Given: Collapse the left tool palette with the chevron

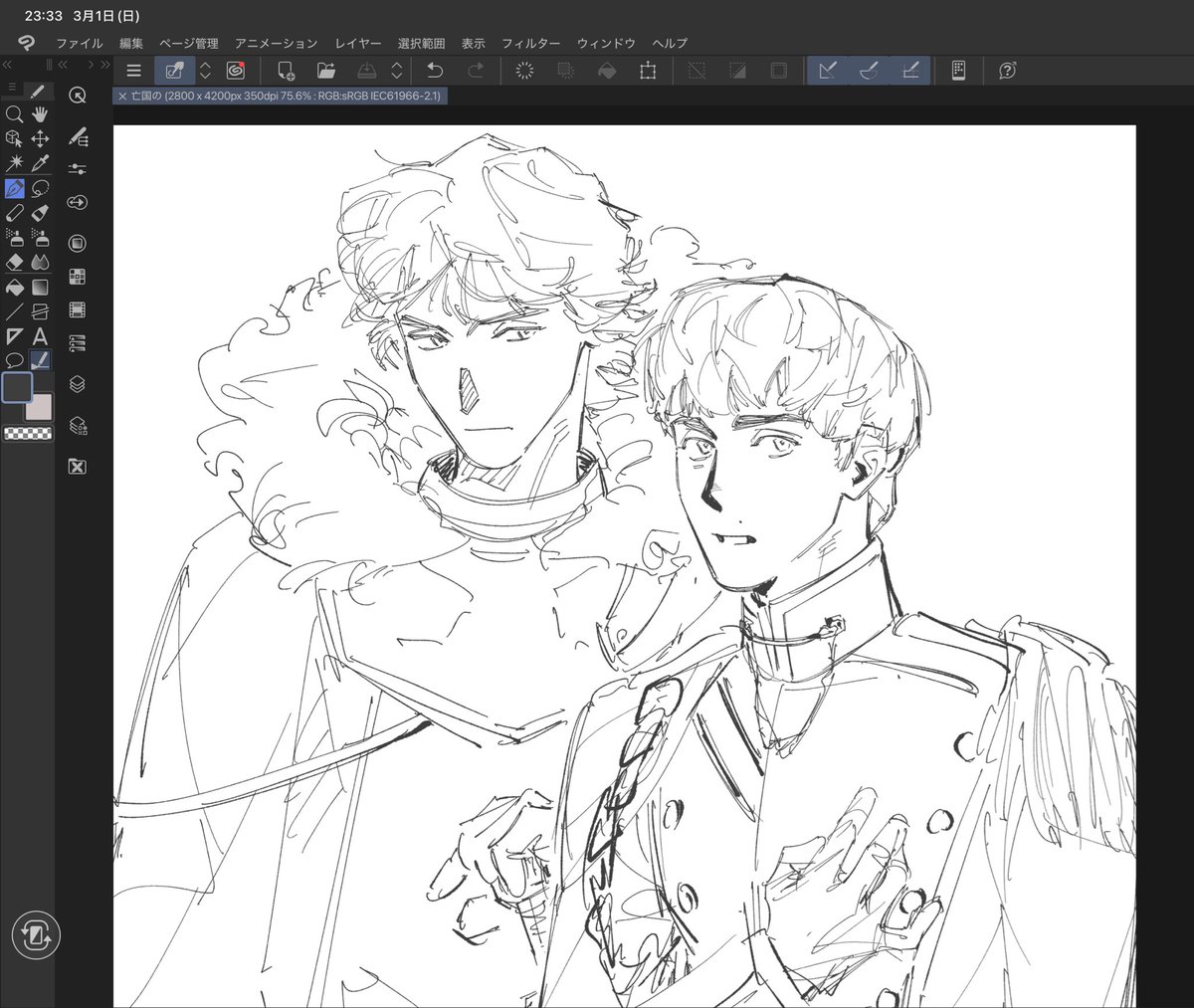Looking at the screenshot, I should point(7,63).
